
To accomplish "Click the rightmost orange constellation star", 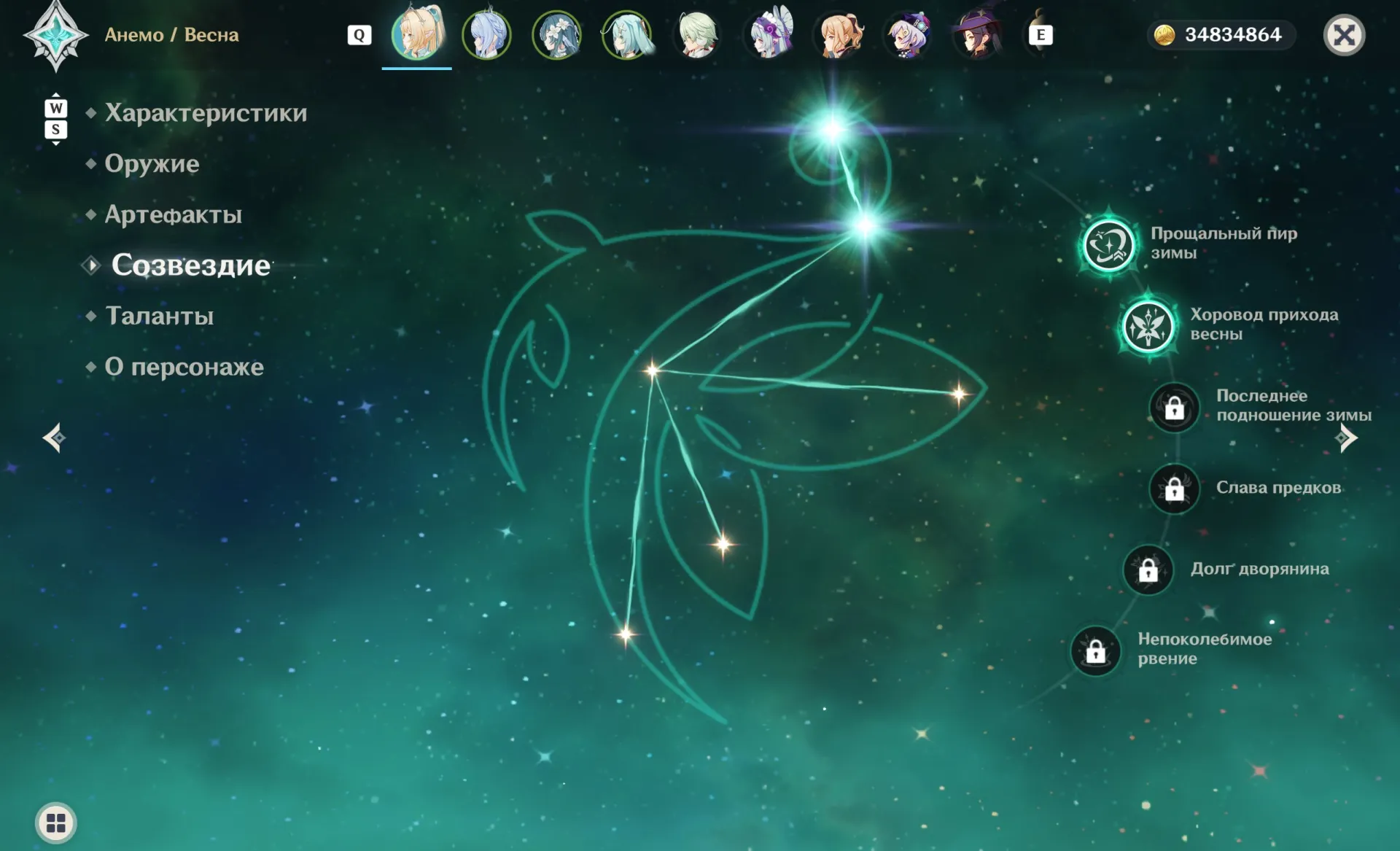I will pyautogui.click(x=959, y=395).
